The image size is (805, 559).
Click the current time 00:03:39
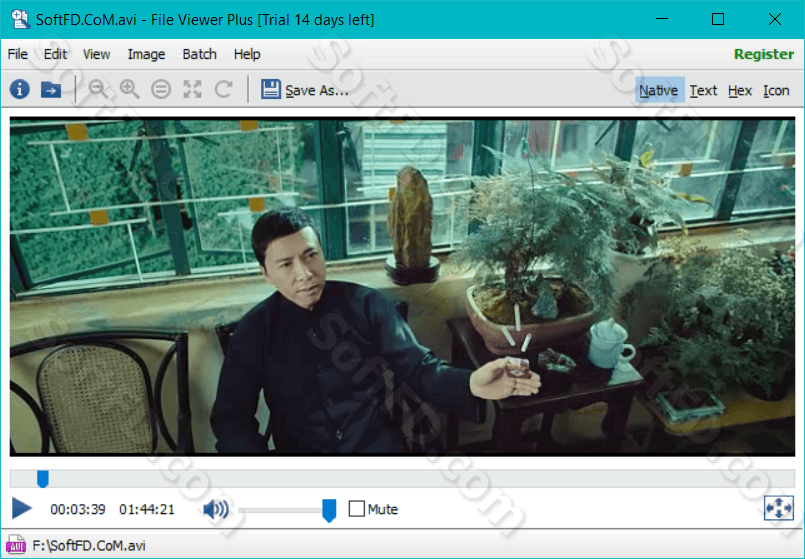78,509
